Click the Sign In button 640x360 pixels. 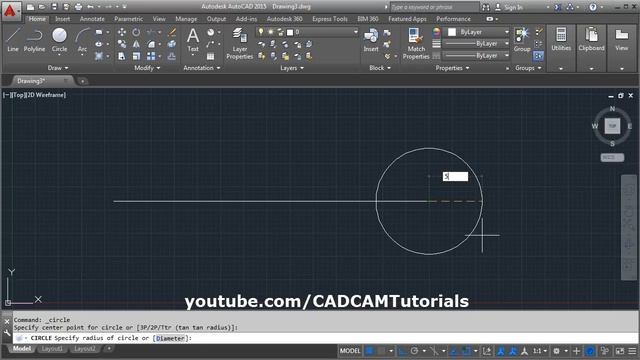509,7
